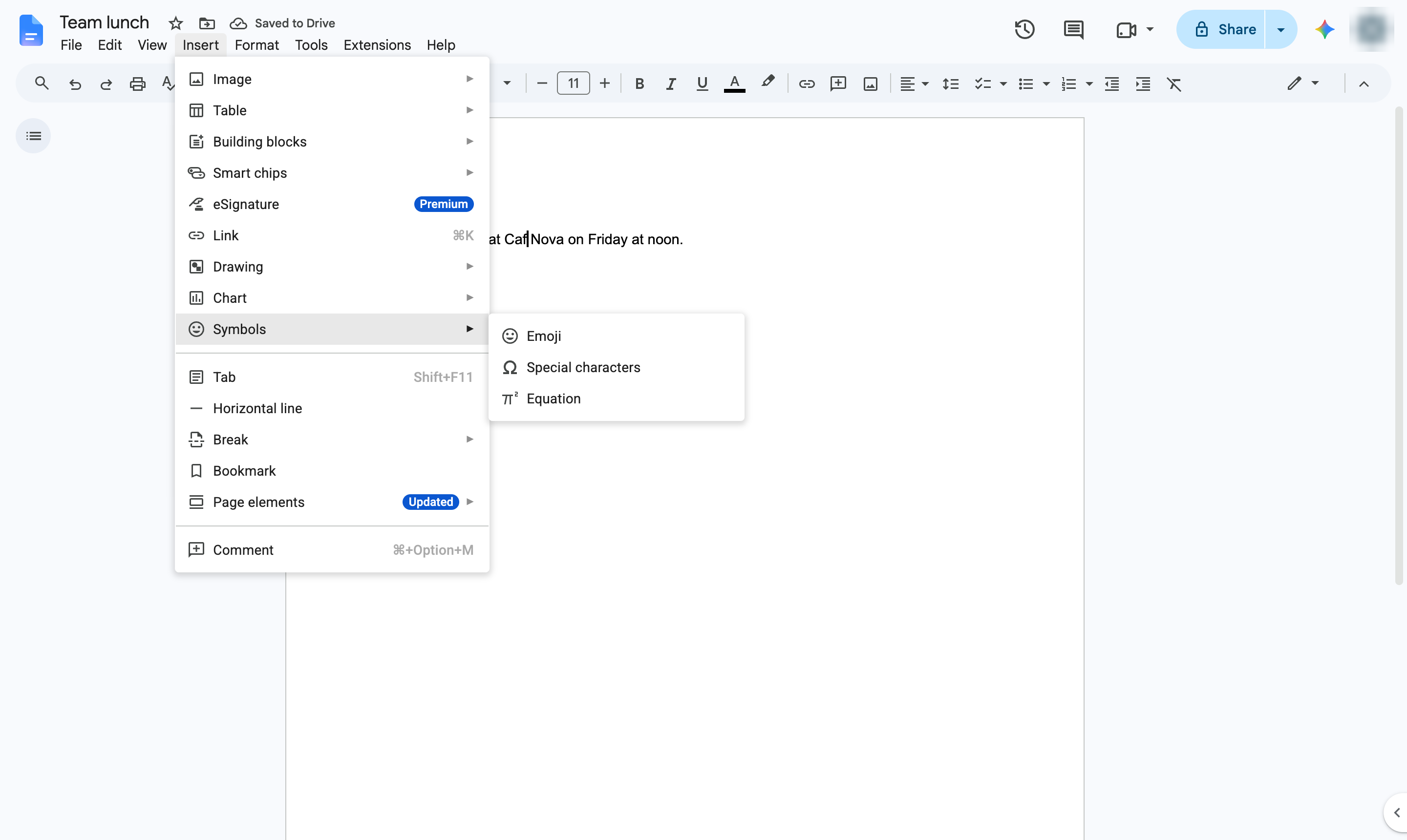Print the document
Image resolution: width=1407 pixels, height=840 pixels.
pyautogui.click(x=138, y=84)
